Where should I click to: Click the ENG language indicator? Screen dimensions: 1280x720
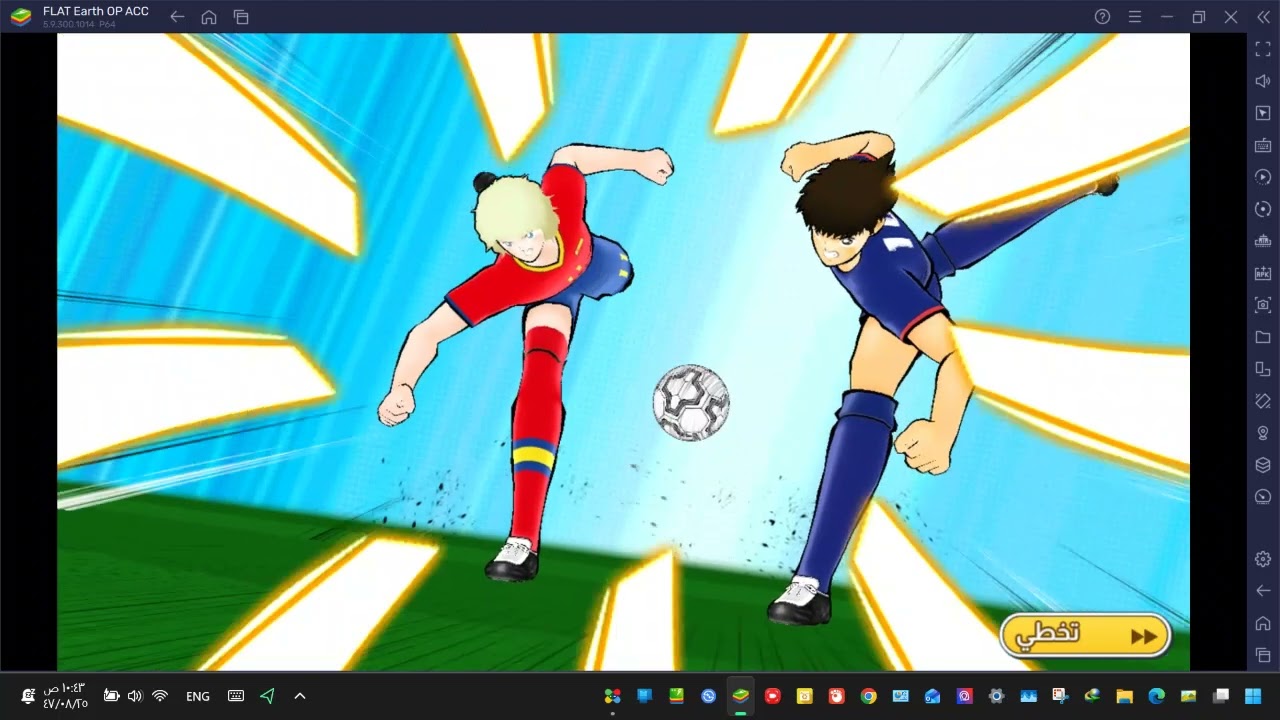198,696
